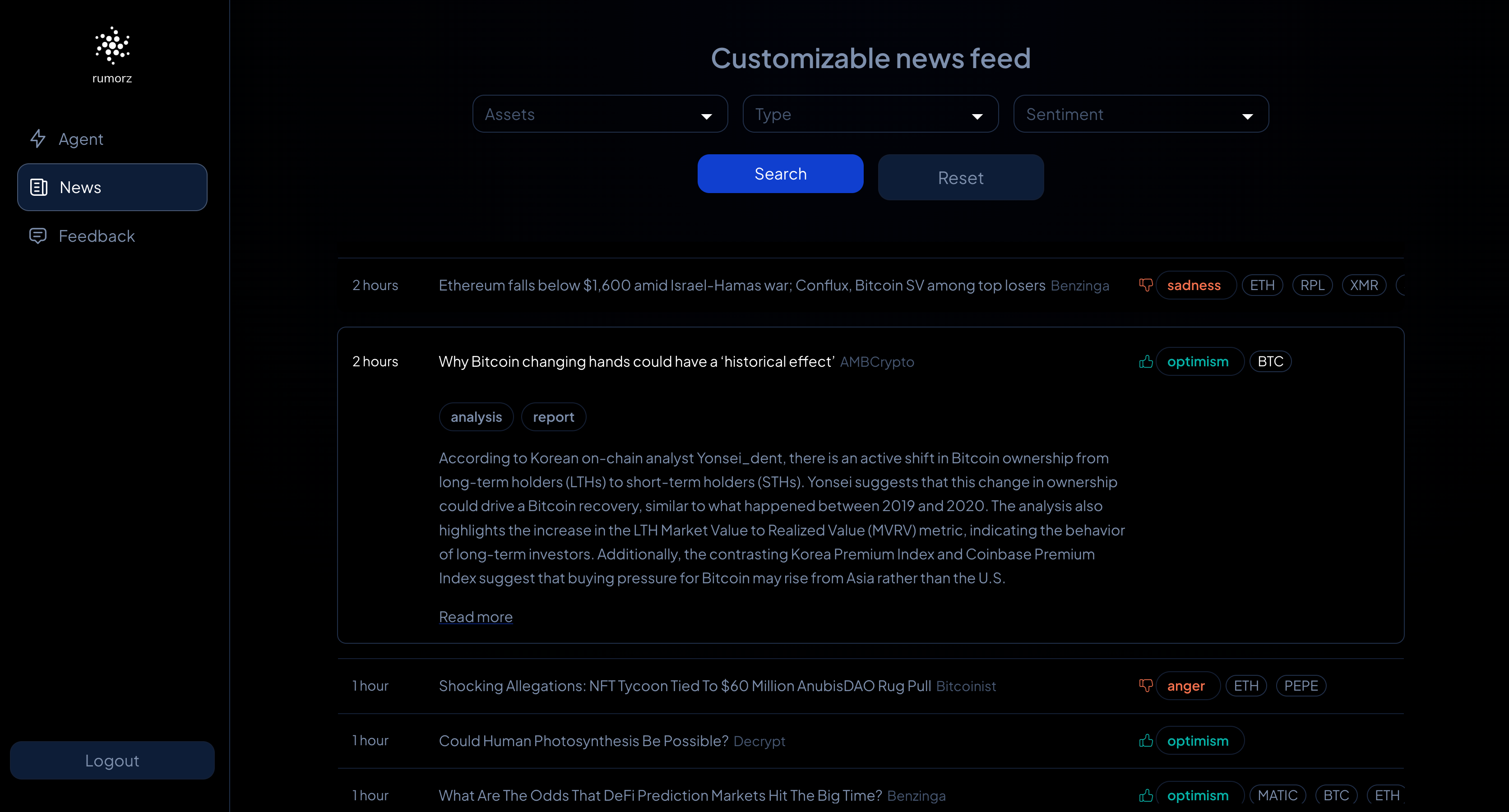Open the Sentiment dropdown filter
Image resolution: width=1509 pixels, height=812 pixels.
tap(1140, 114)
